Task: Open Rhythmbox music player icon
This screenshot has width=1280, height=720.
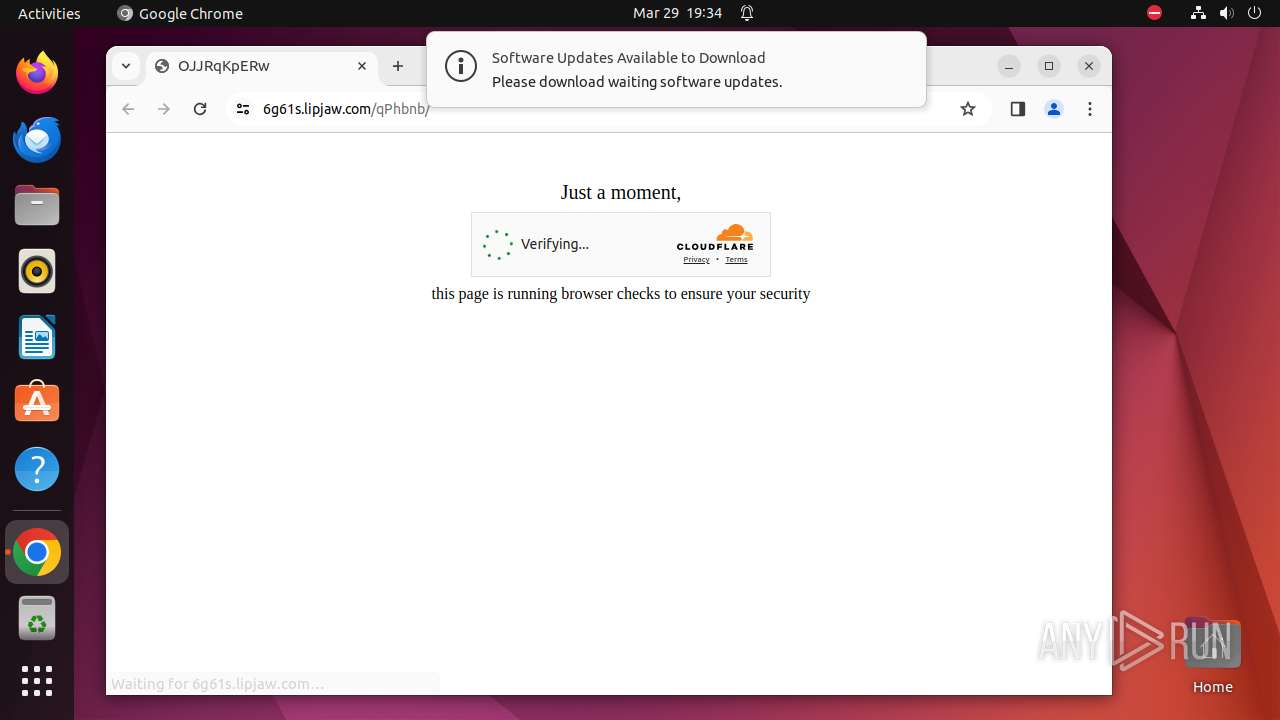Action: click(x=37, y=271)
